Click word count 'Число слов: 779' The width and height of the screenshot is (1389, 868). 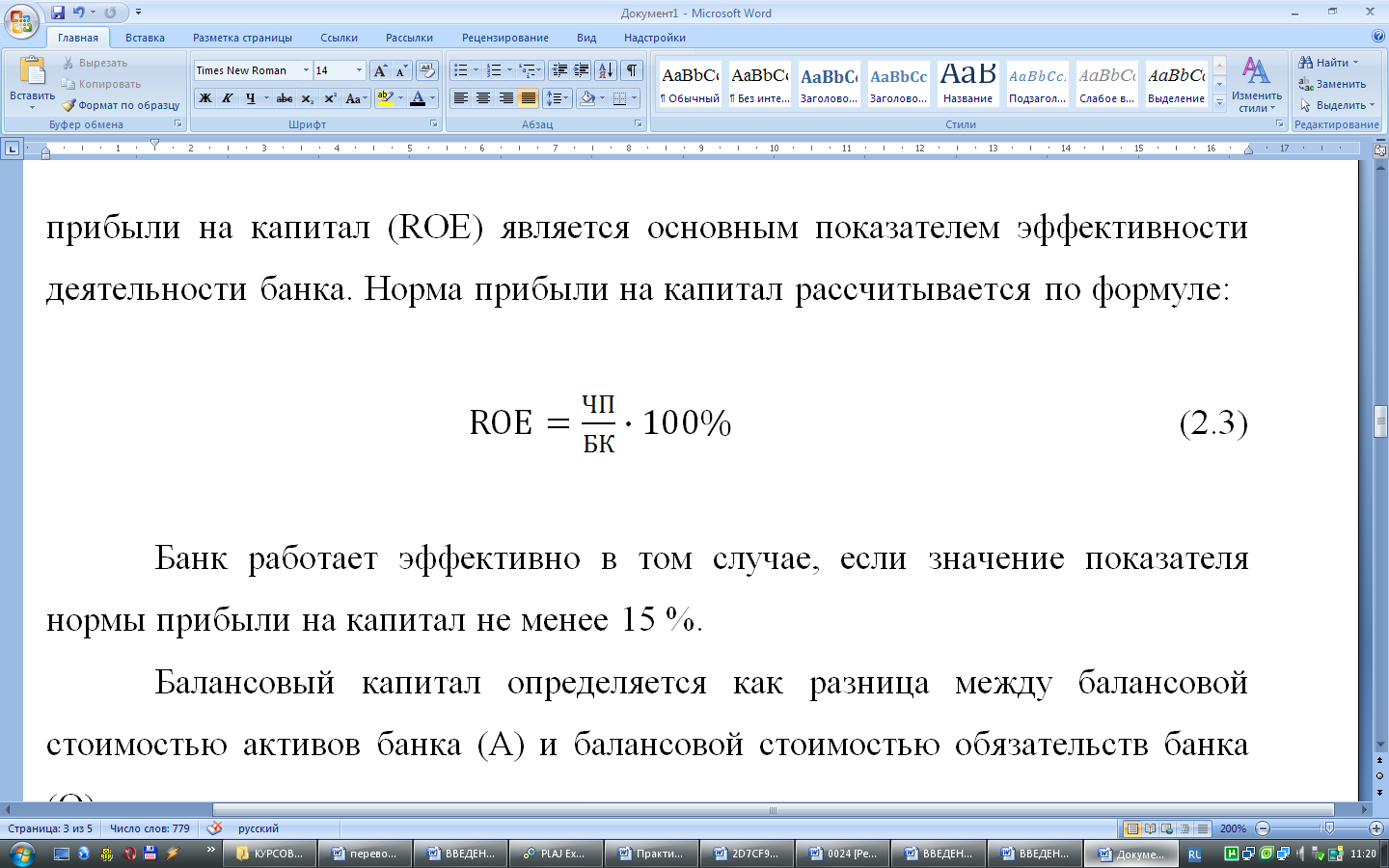pos(150,828)
